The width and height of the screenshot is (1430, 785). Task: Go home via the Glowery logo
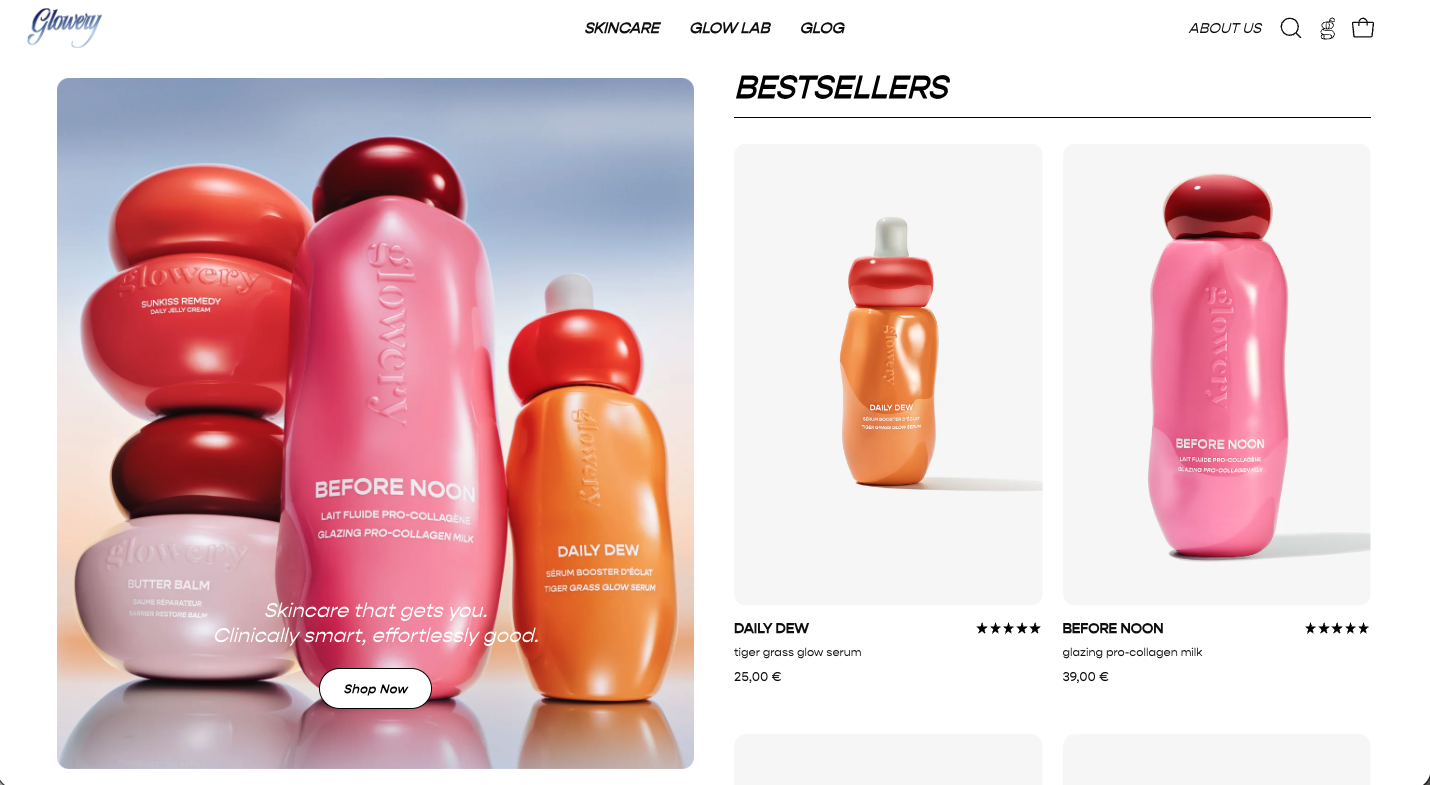coord(65,27)
